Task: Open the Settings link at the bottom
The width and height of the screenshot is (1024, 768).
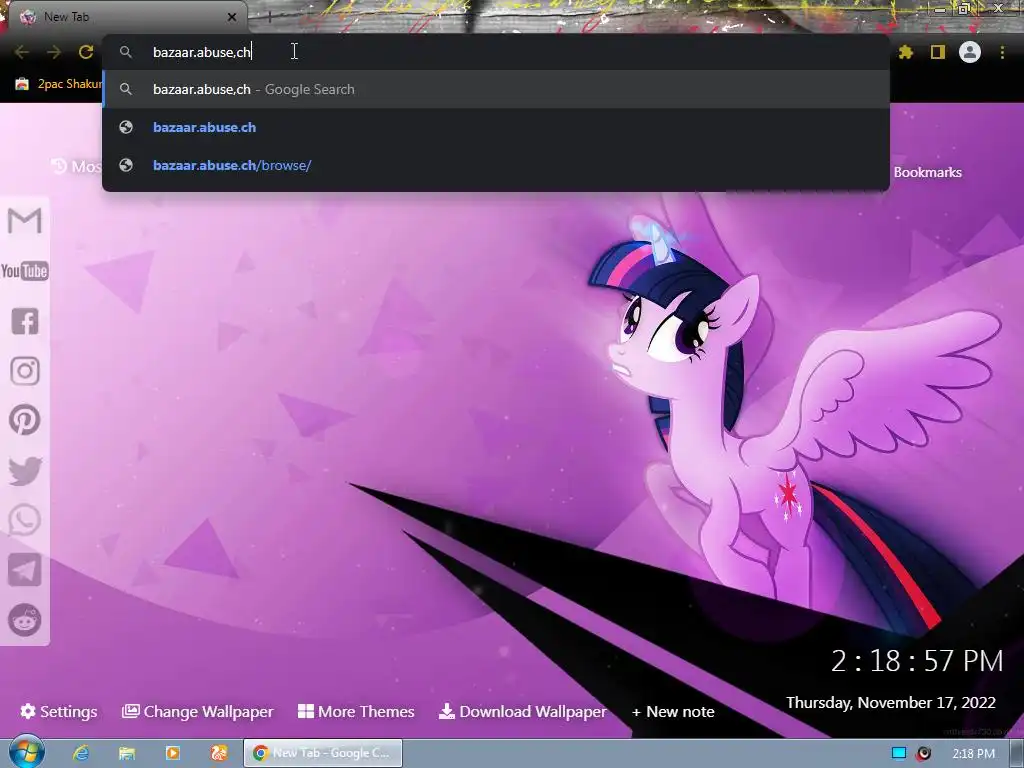Action: click(59, 711)
